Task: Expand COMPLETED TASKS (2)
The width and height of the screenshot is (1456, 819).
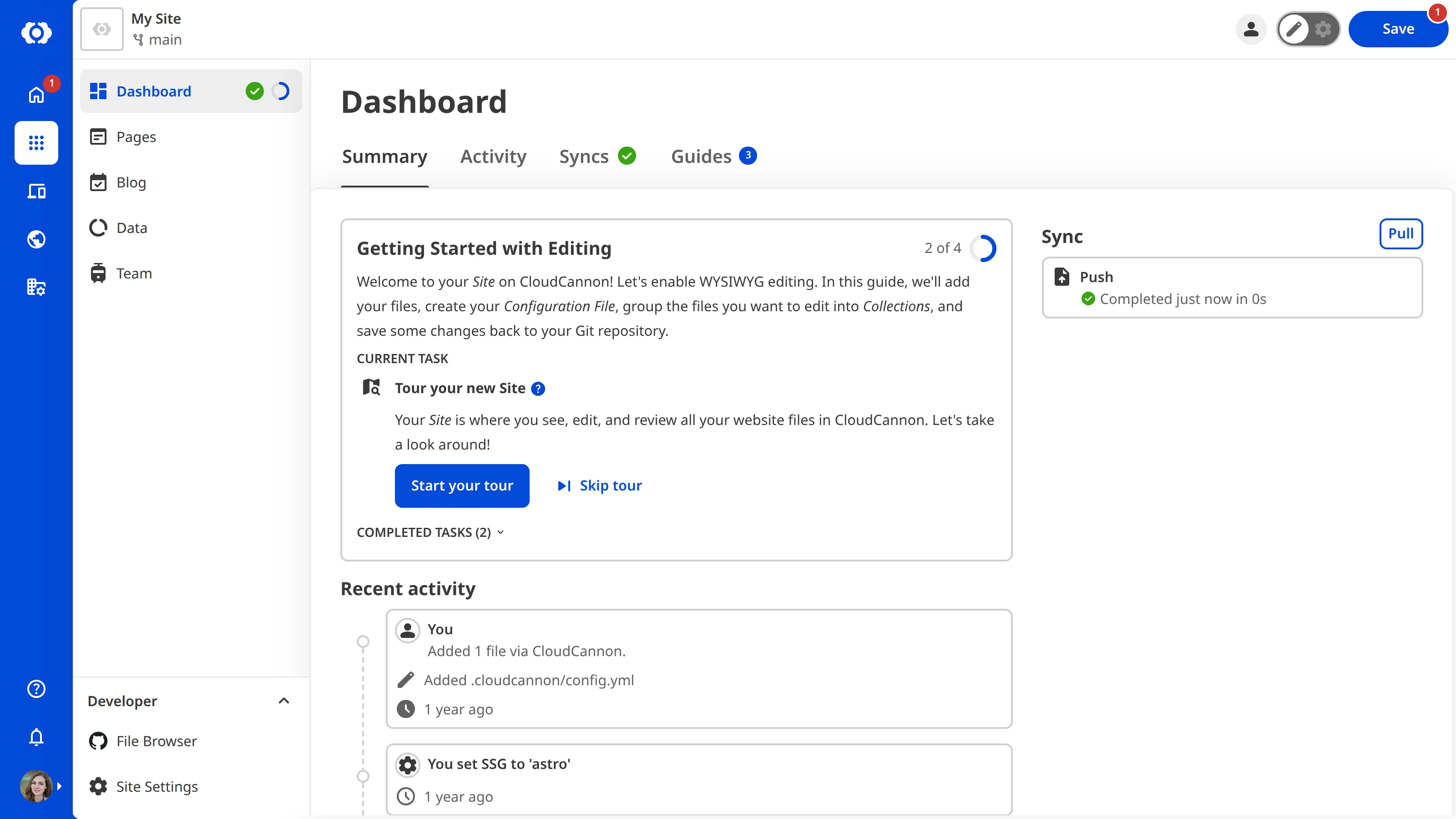Action: point(430,532)
